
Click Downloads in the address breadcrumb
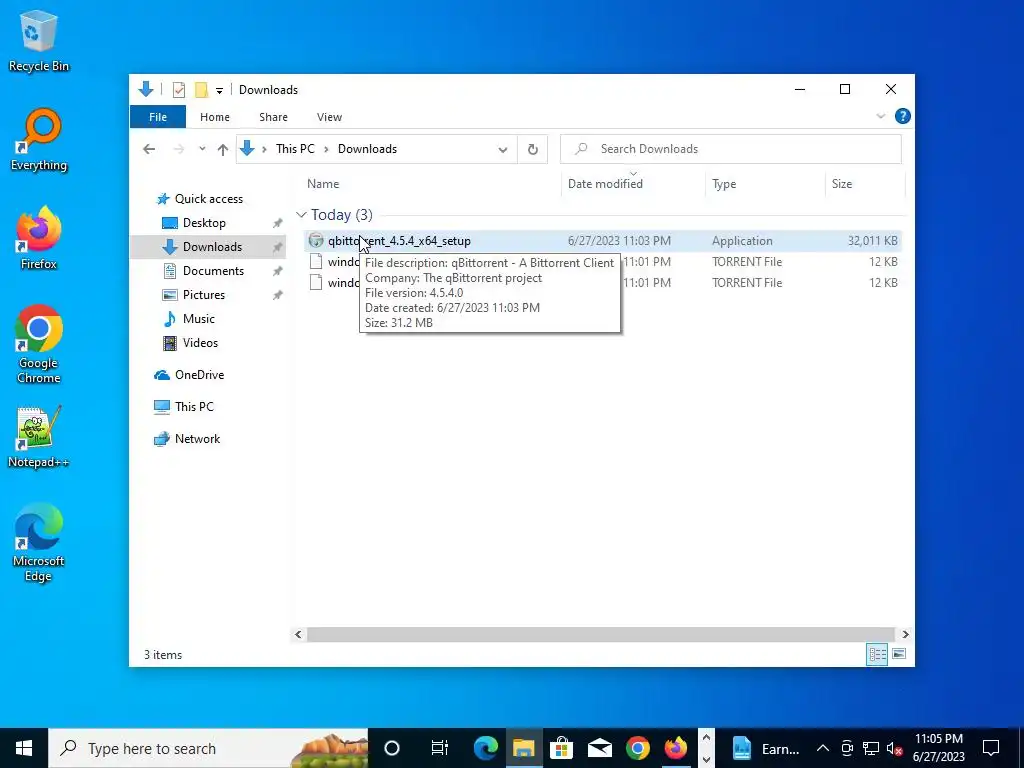click(367, 149)
